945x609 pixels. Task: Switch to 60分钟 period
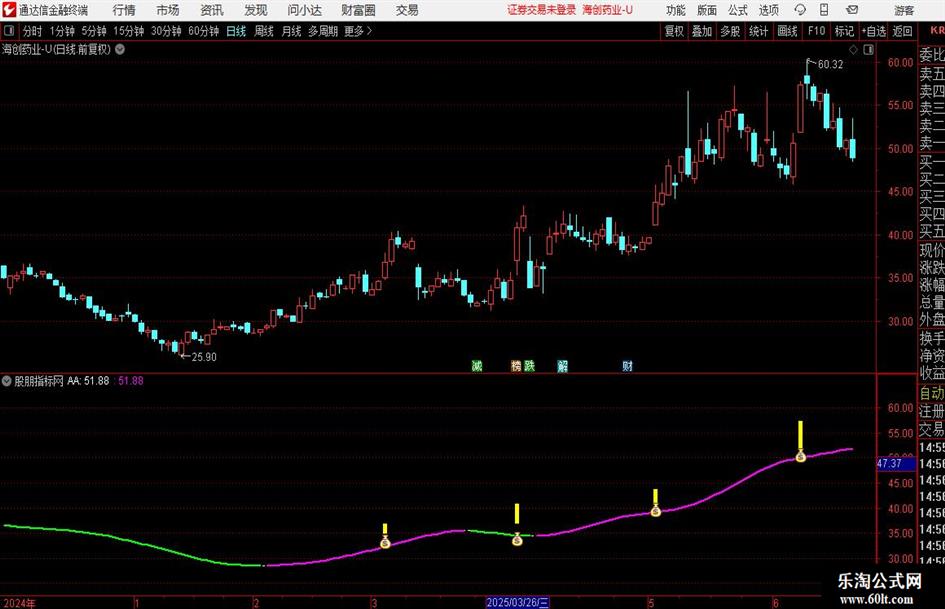(x=203, y=31)
